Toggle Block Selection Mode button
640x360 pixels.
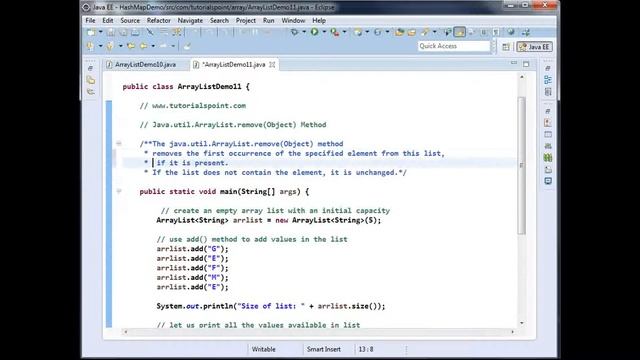pyautogui.click(x=484, y=32)
